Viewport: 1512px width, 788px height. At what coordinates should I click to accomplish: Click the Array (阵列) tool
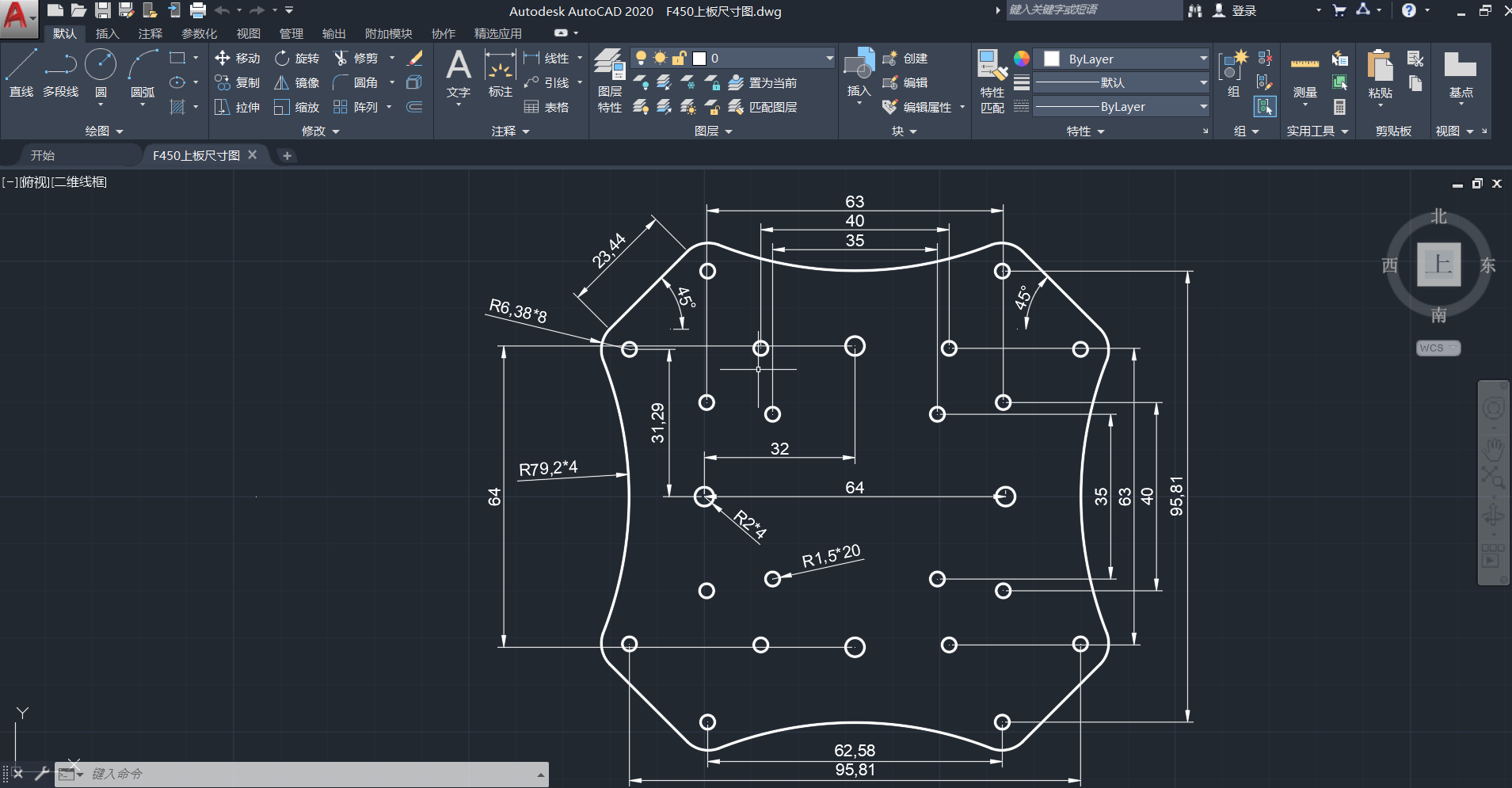(356, 107)
